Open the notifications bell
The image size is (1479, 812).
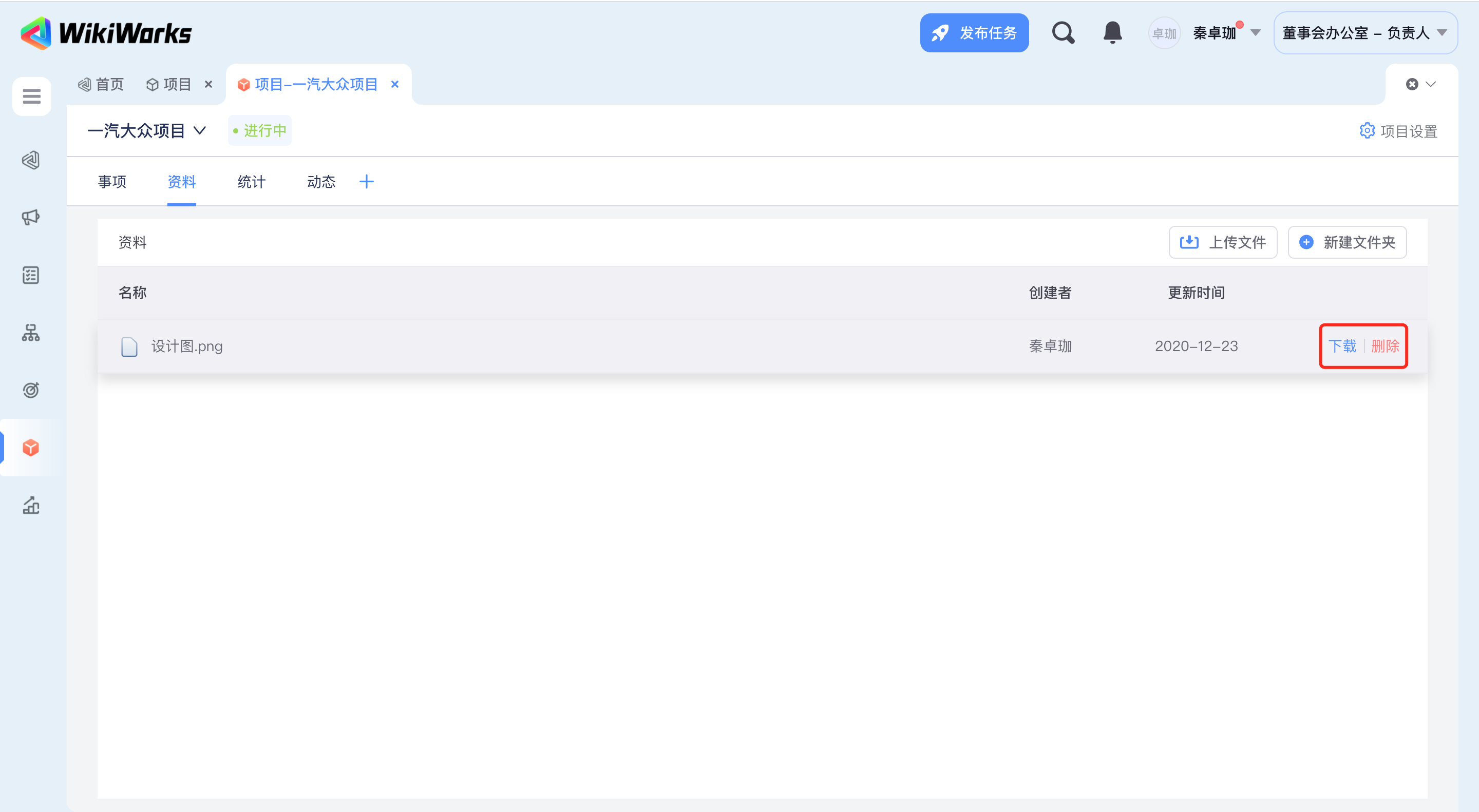1112,33
